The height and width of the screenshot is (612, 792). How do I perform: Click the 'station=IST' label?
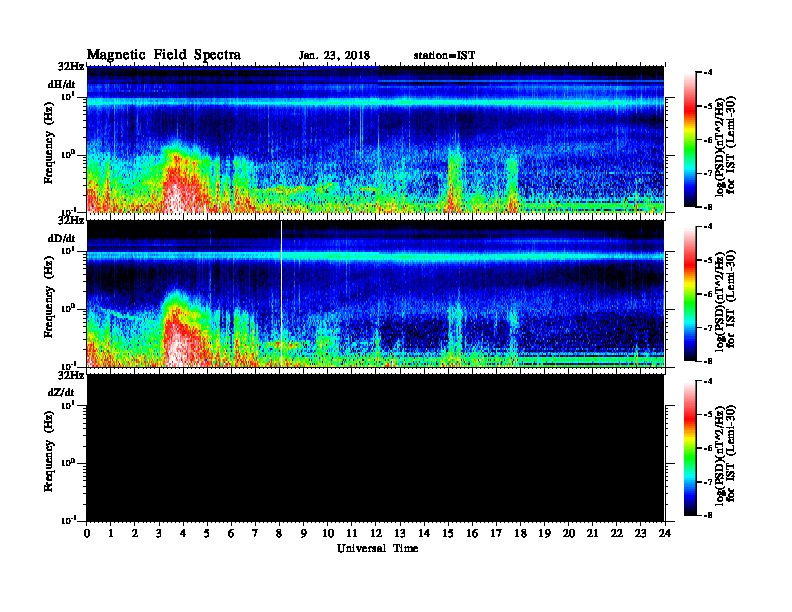[444, 56]
